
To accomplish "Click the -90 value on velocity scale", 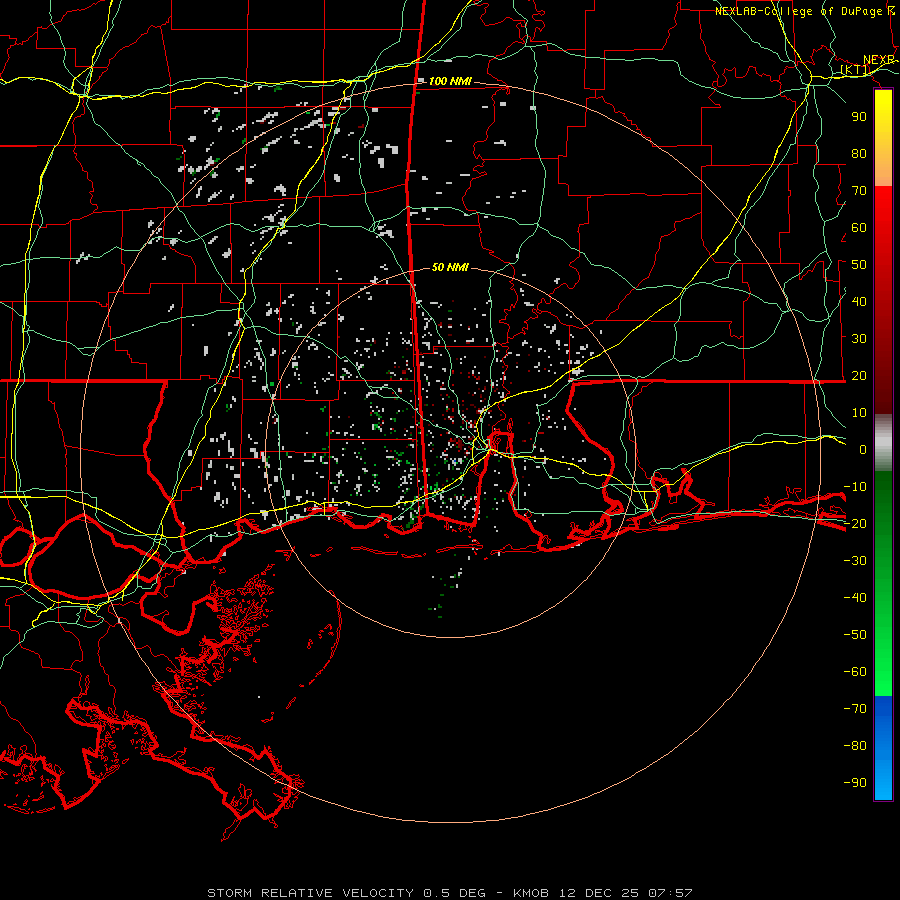I will click(x=855, y=782).
